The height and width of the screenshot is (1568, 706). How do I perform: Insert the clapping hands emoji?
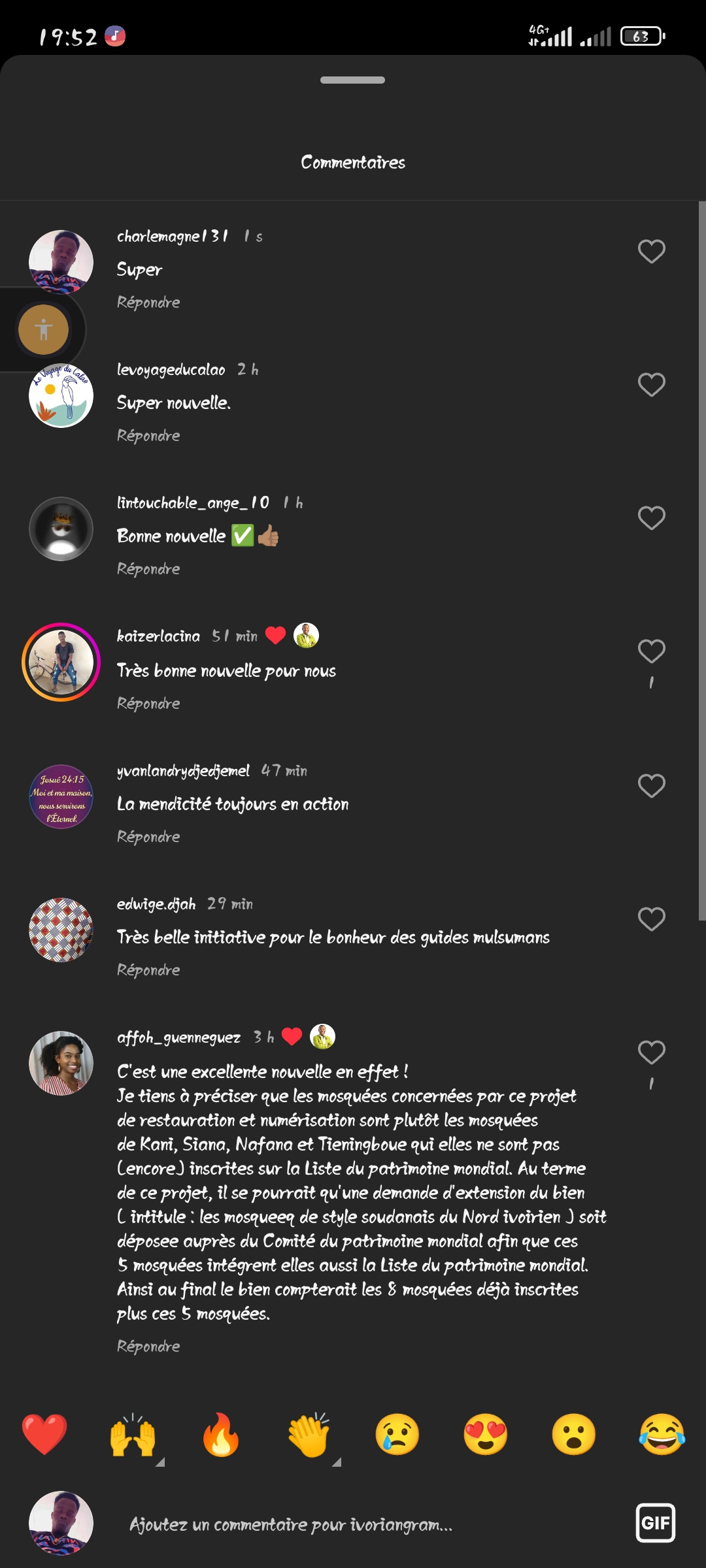tap(309, 1435)
